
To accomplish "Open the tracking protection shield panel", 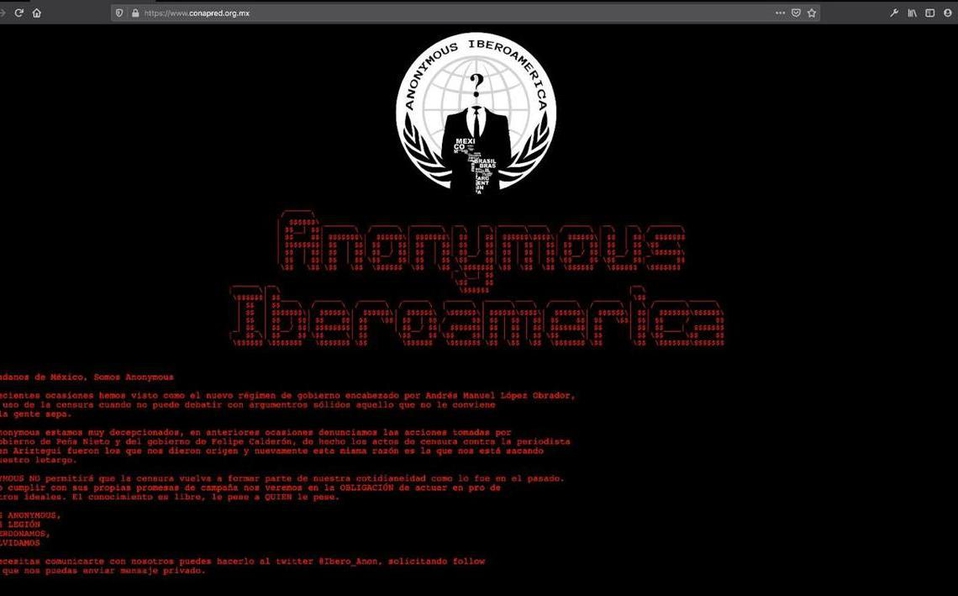I will click(119, 13).
